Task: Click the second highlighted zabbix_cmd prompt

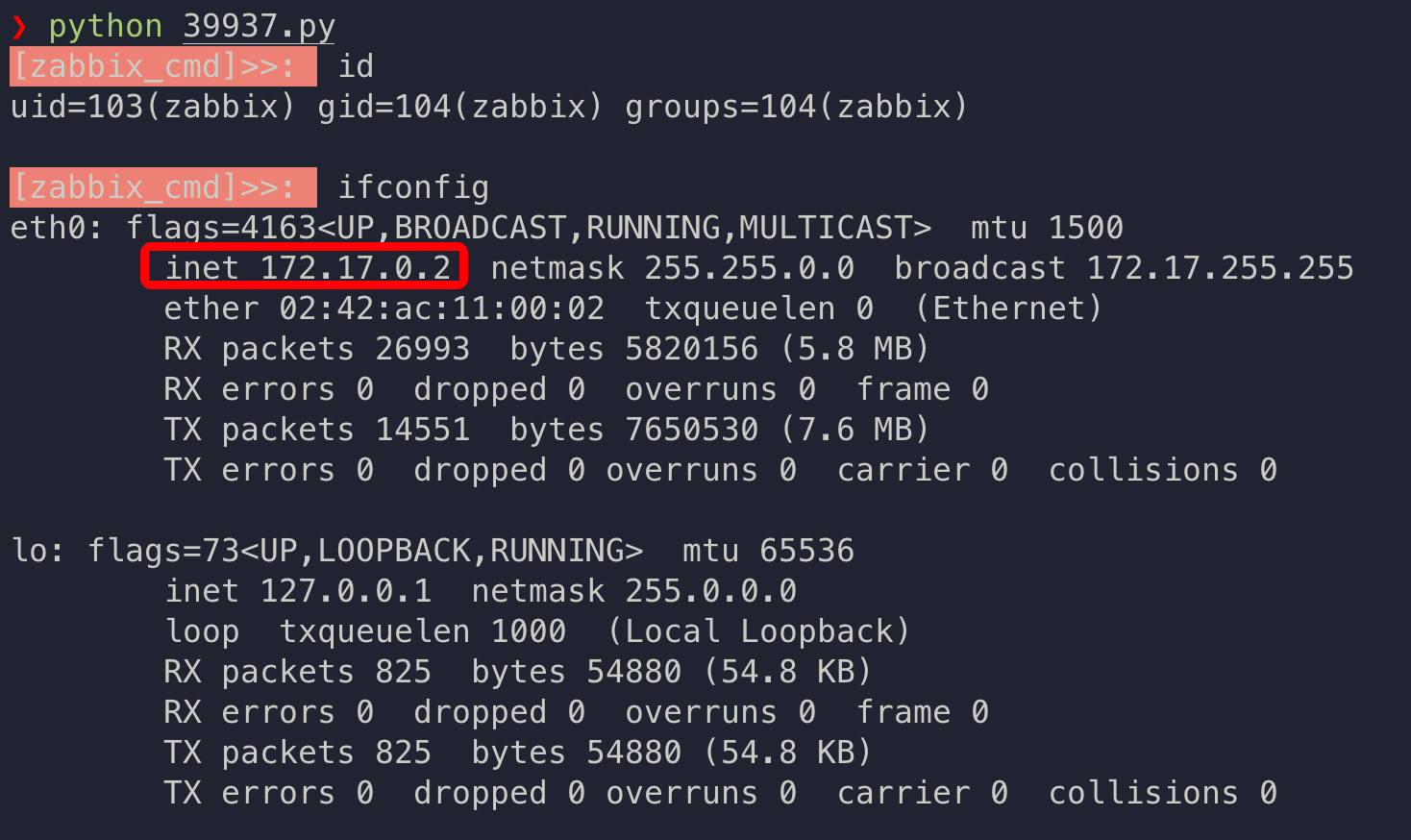Action: click(162, 187)
